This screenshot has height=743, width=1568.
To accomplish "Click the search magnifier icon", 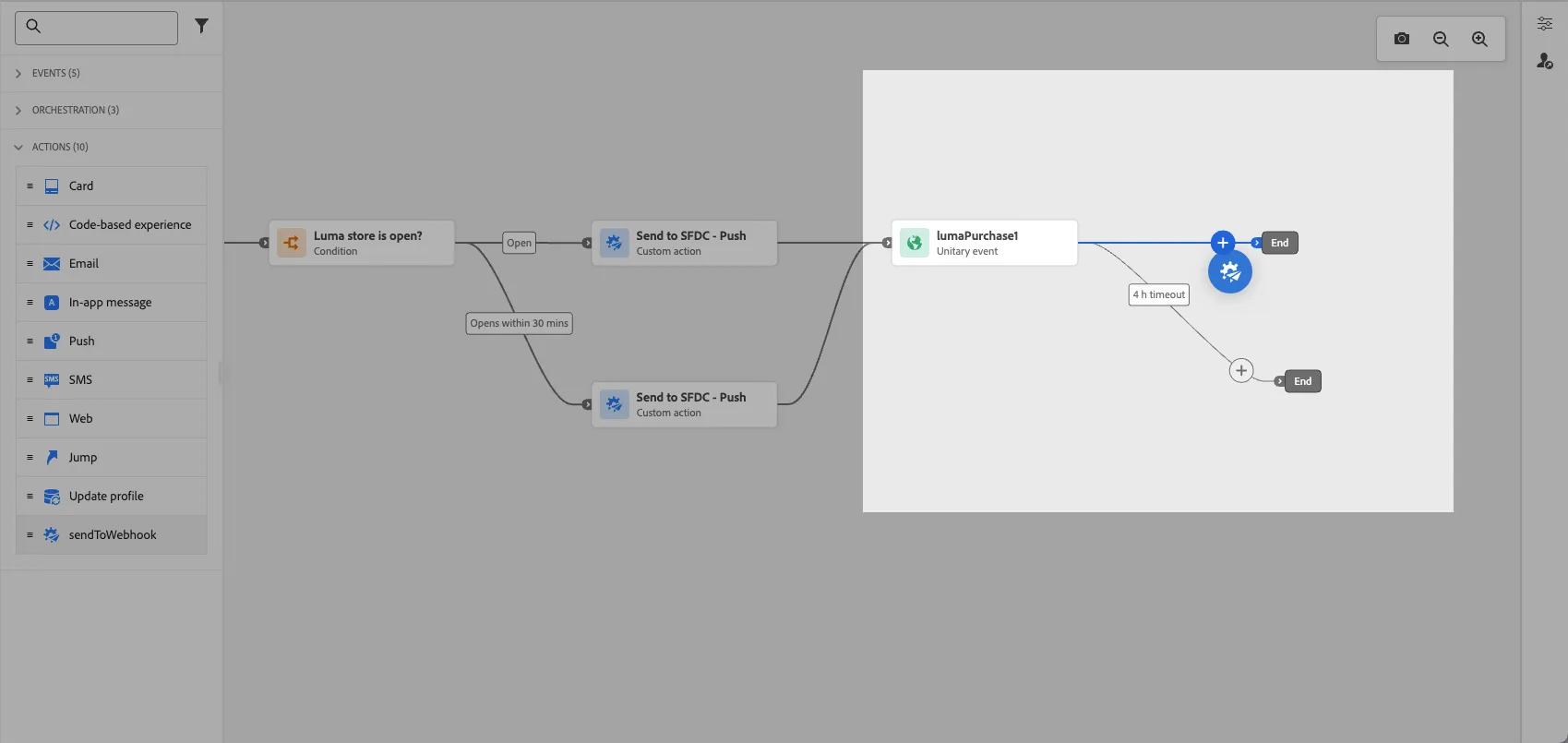I will [x=33, y=26].
